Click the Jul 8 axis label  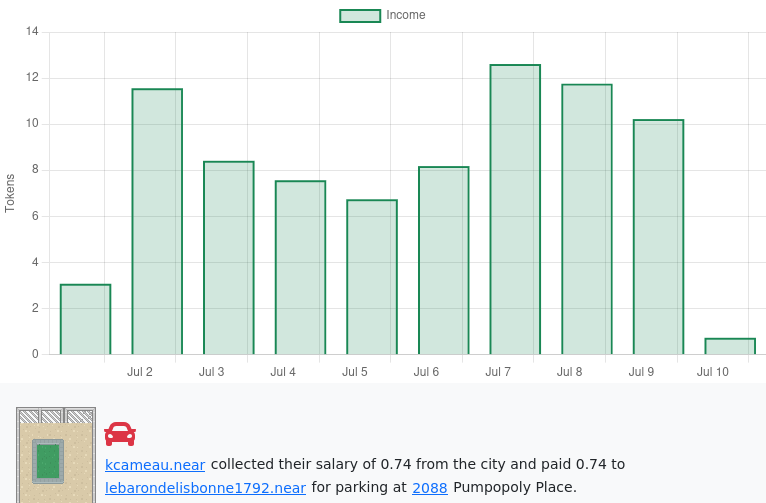pyautogui.click(x=570, y=372)
